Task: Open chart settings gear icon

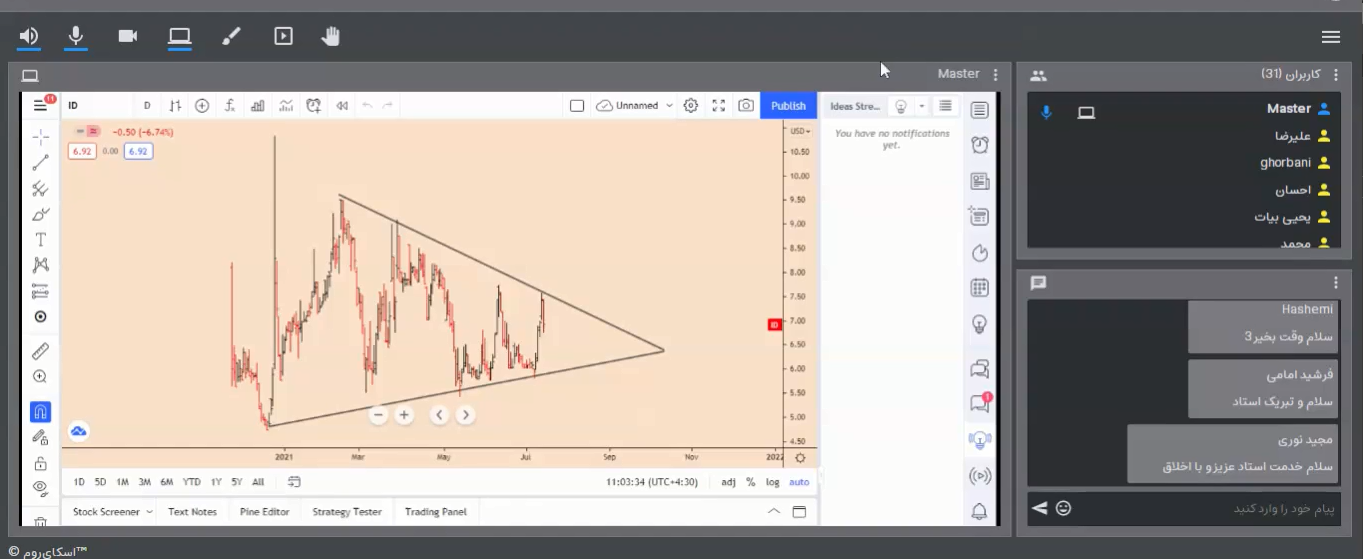Action: [690, 106]
